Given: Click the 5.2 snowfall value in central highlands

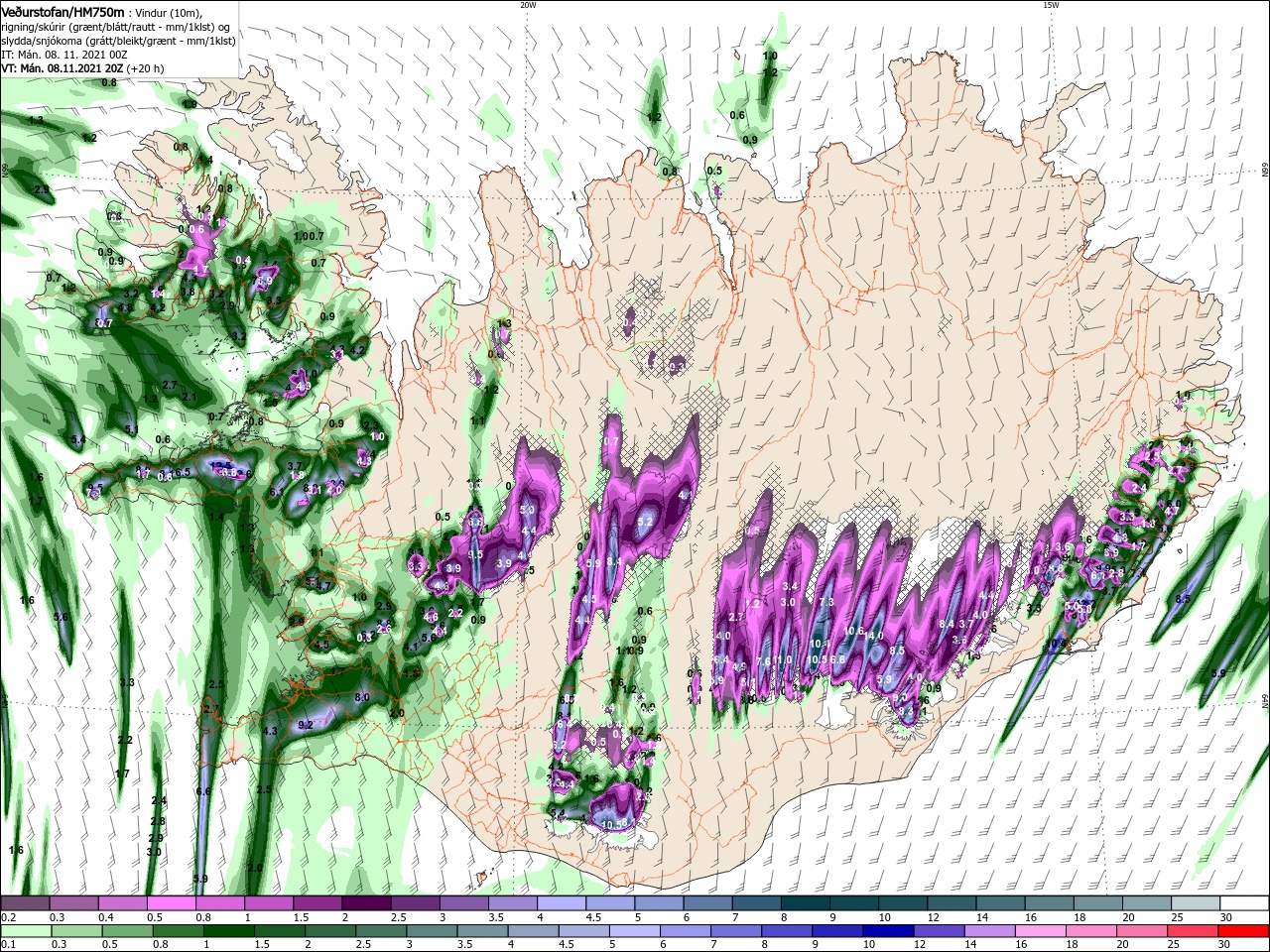Looking at the screenshot, I should click(x=645, y=522).
